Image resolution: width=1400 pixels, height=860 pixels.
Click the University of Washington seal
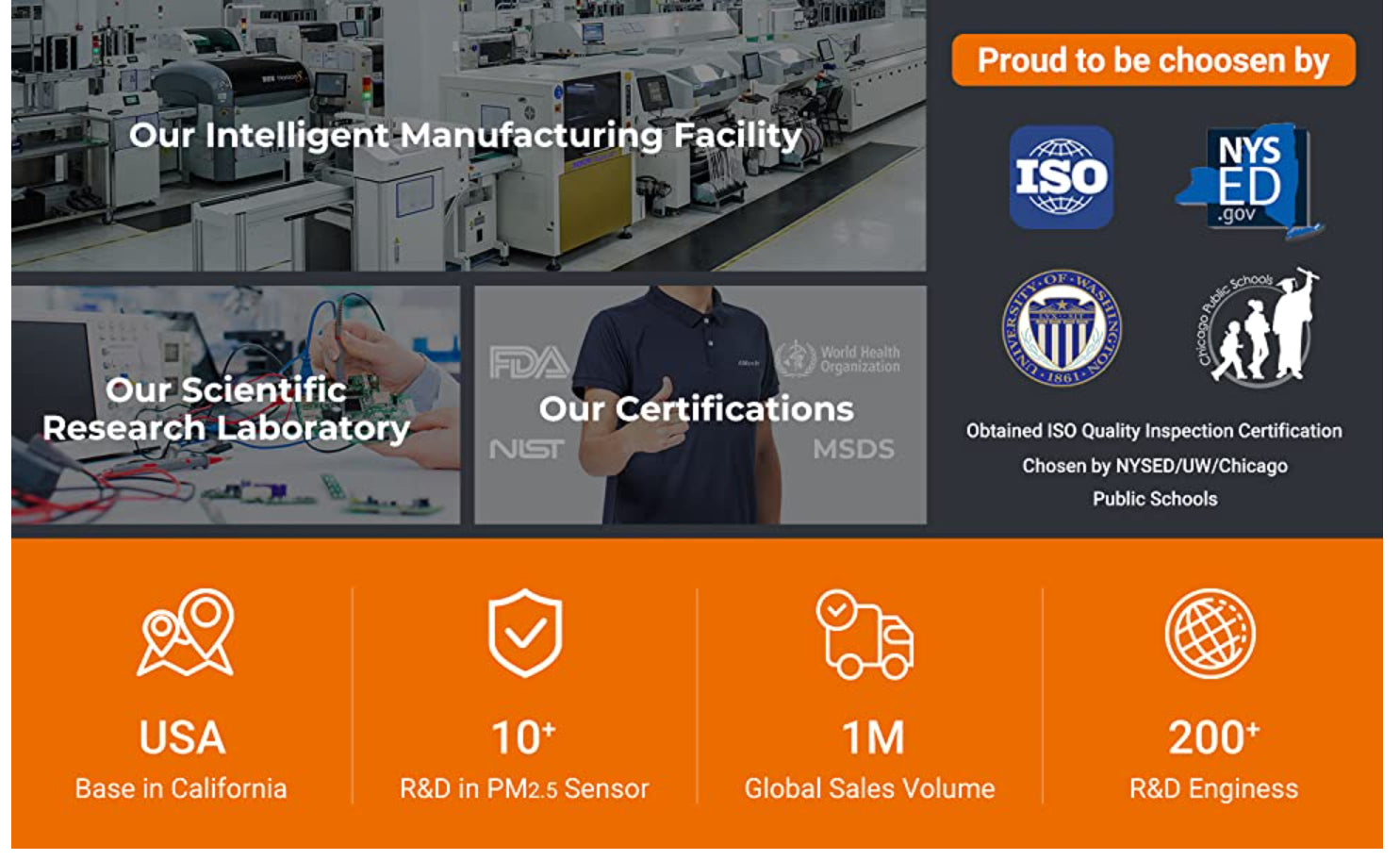coord(1062,327)
